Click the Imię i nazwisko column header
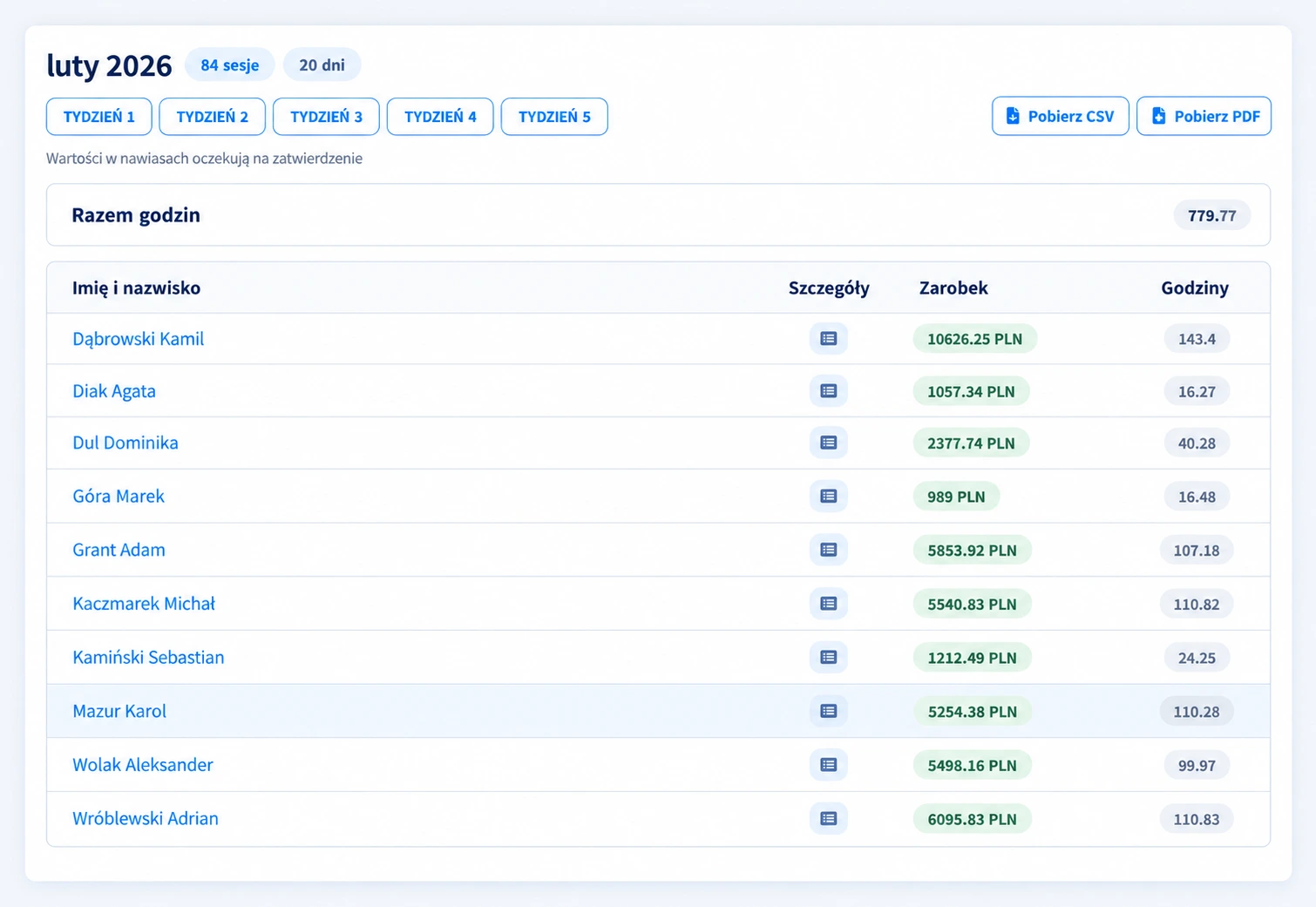1316x907 pixels. (136, 288)
